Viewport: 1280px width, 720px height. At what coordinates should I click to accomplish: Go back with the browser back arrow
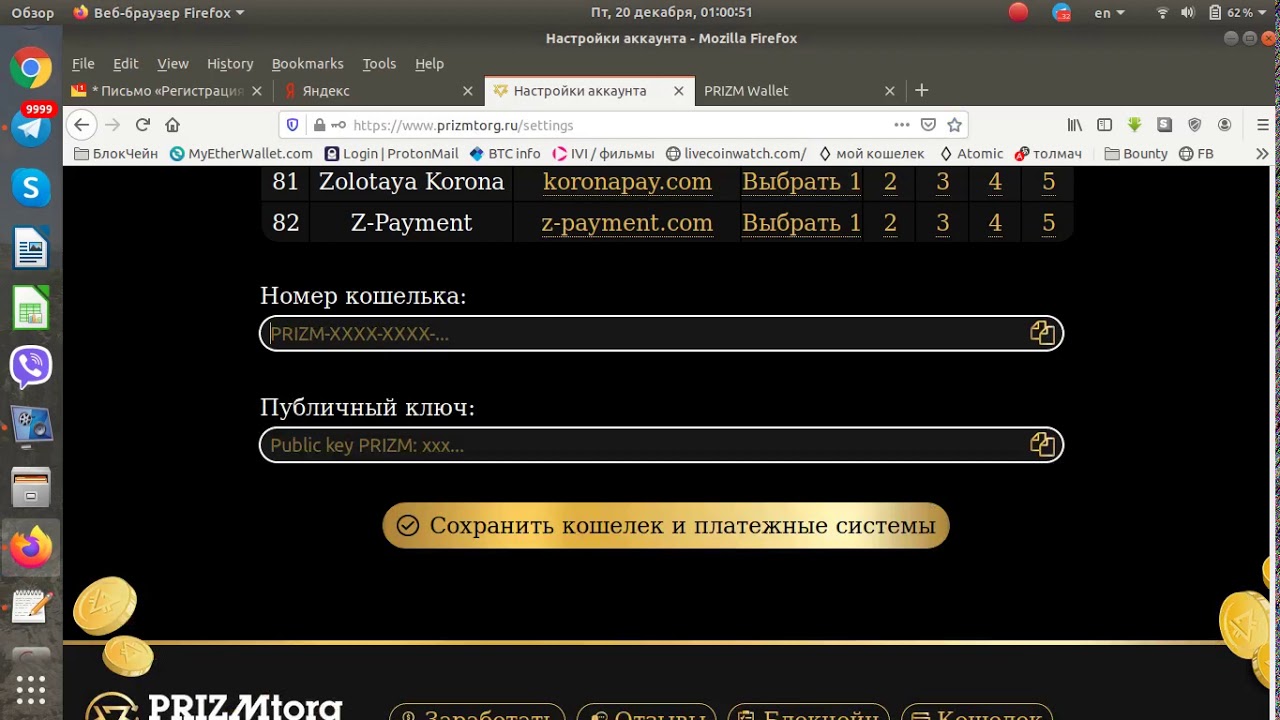pyautogui.click(x=82, y=125)
